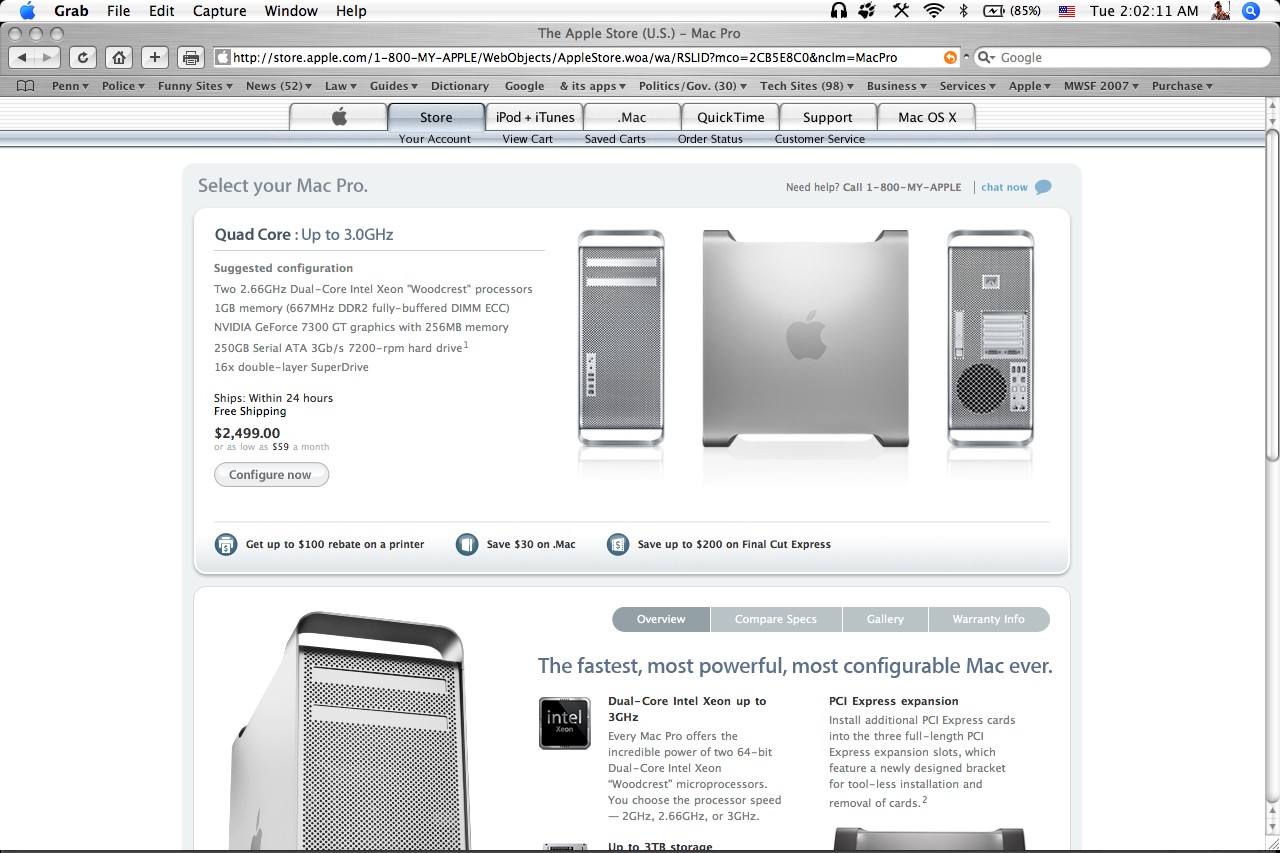The width and height of the screenshot is (1280, 853).
Task: Expand the News (52) bookmarks folder
Action: point(278,86)
